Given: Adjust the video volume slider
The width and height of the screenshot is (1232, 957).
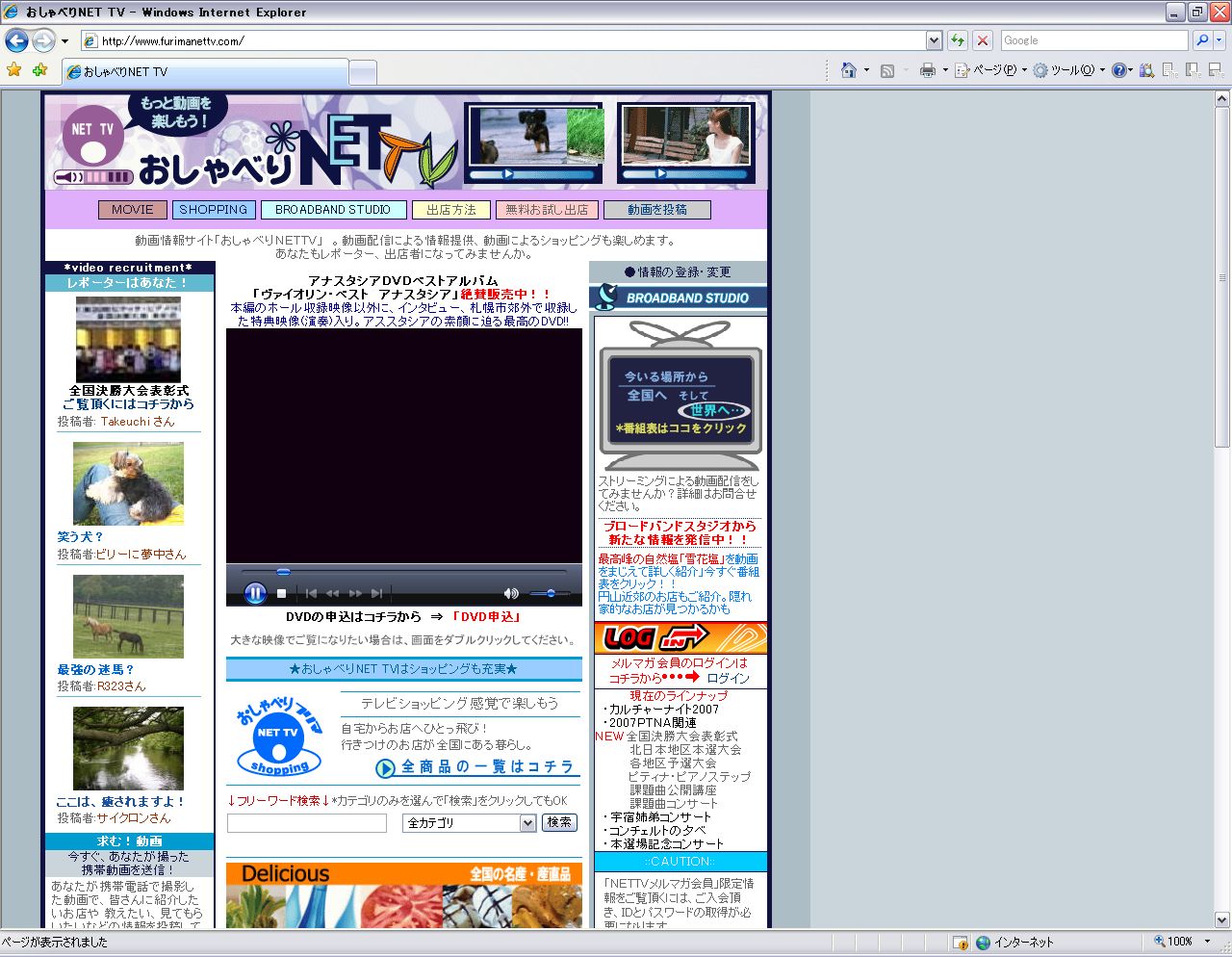Looking at the screenshot, I should coord(550,593).
